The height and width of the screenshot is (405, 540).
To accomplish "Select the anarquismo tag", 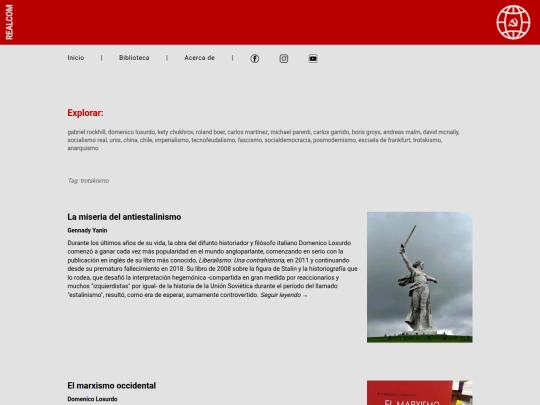I will (83, 148).
